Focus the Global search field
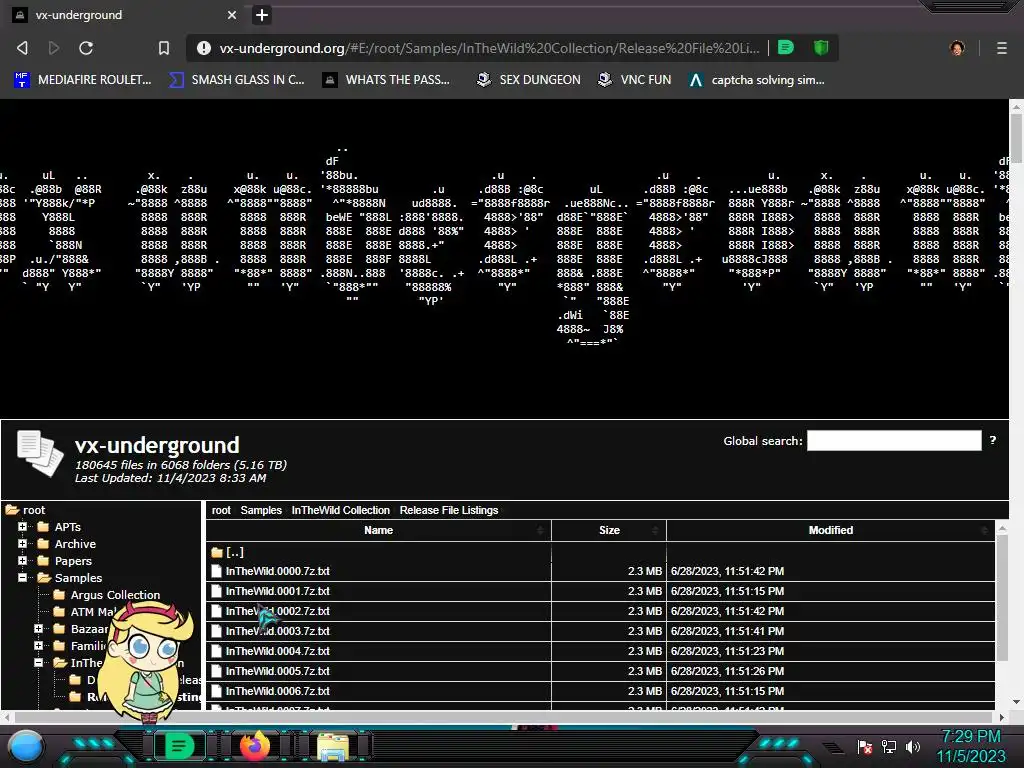 pyautogui.click(x=894, y=441)
